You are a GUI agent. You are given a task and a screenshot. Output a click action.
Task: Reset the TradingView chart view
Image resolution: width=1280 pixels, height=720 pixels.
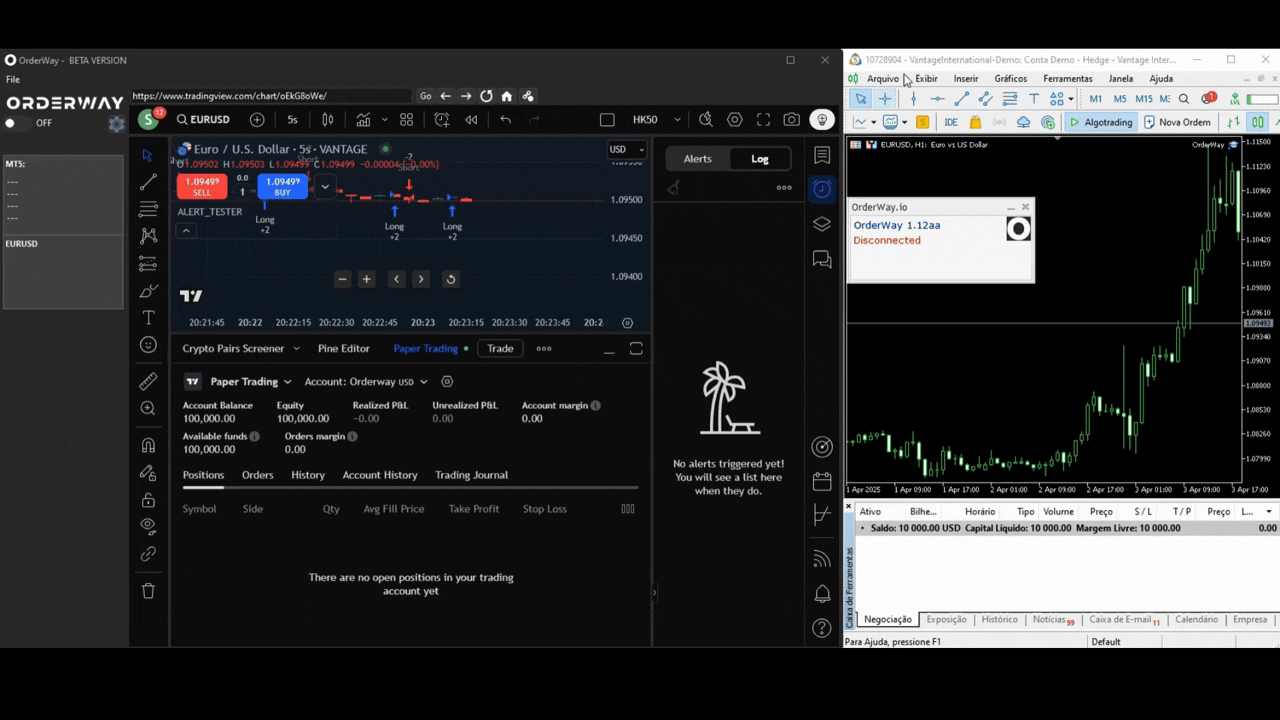coord(451,279)
